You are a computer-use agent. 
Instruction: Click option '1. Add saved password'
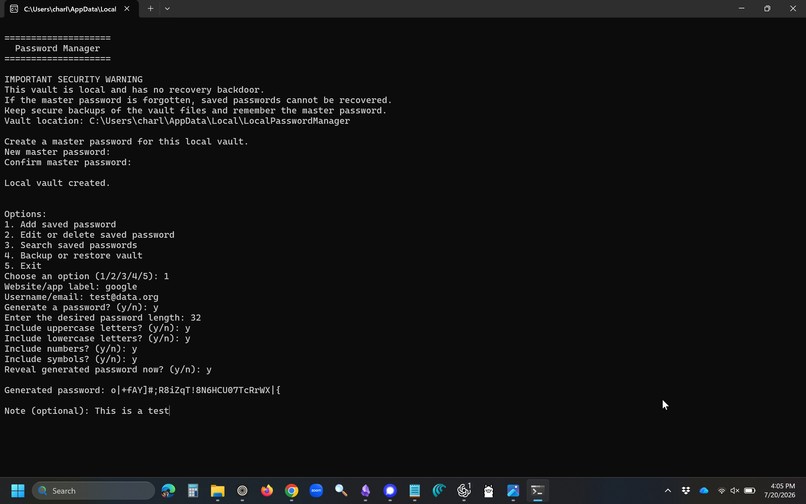60,224
